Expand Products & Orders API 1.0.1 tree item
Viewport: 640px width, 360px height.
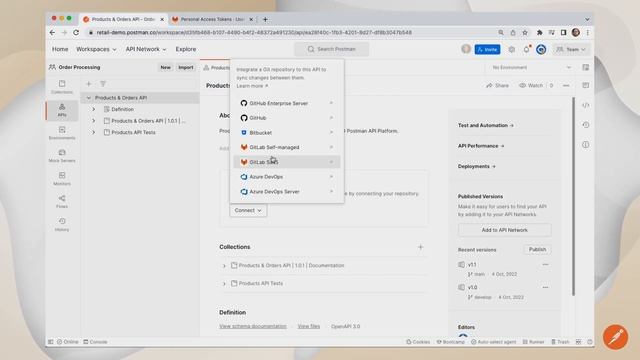[93, 121]
